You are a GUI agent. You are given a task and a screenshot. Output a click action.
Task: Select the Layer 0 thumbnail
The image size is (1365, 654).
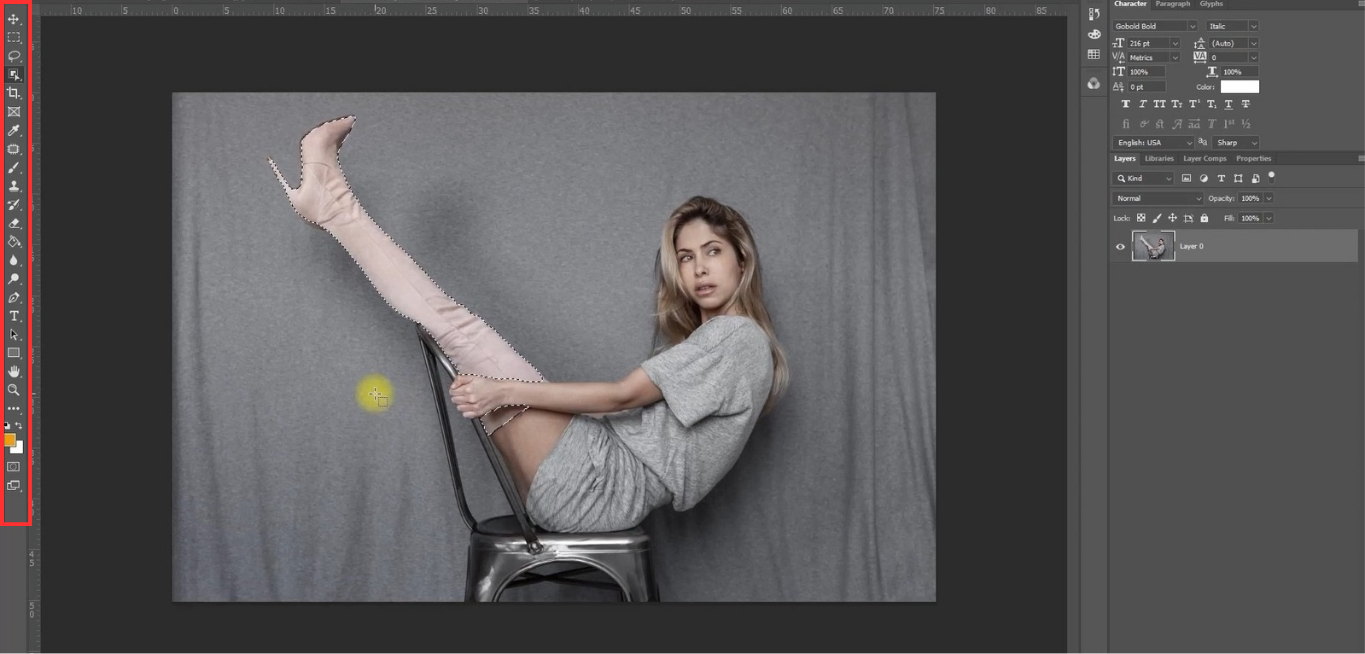click(x=1153, y=246)
